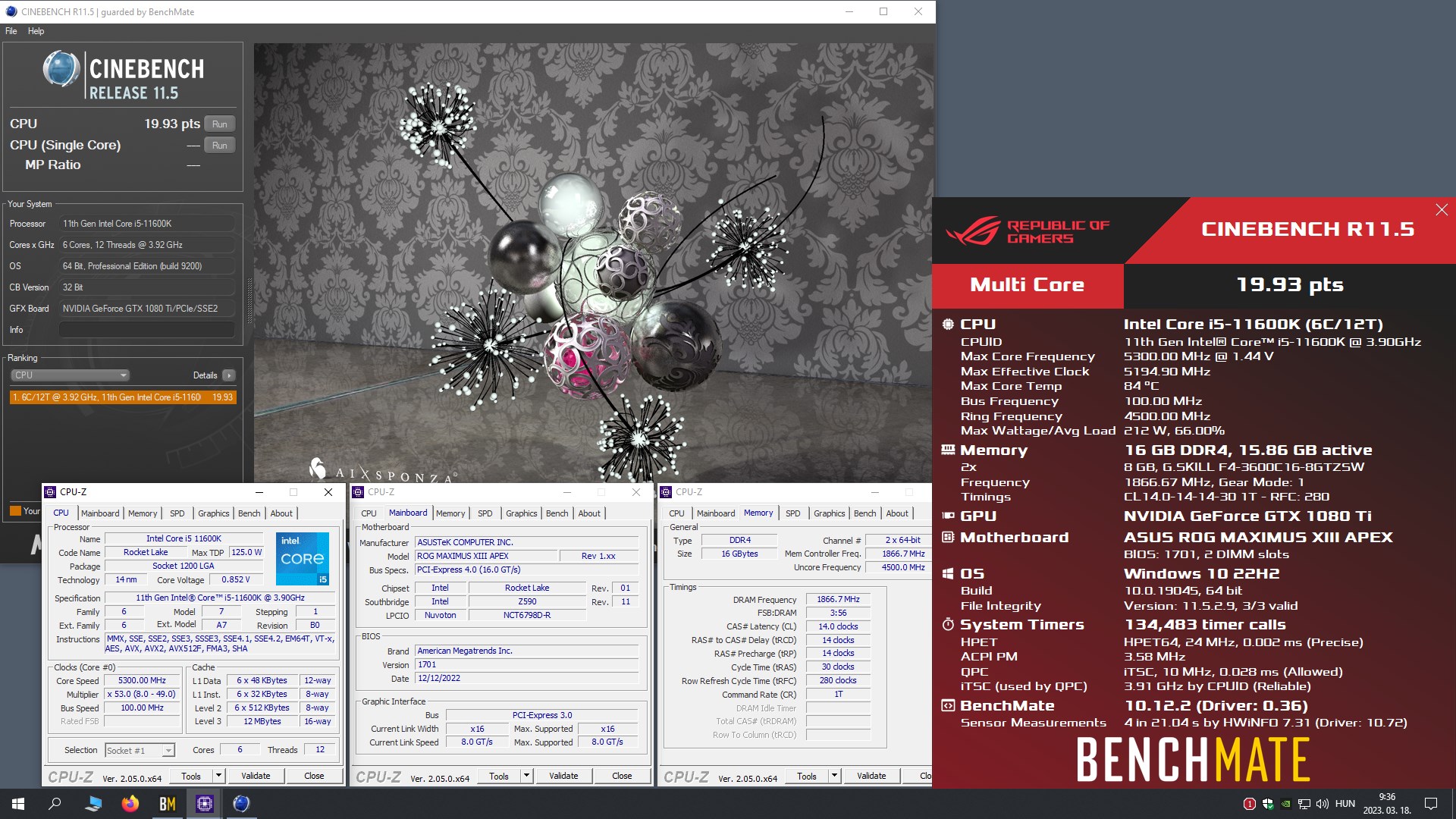Open the Action Center notifications icon
The width and height of the screenshot is (1456, 819).
[x=1431, y=804]
